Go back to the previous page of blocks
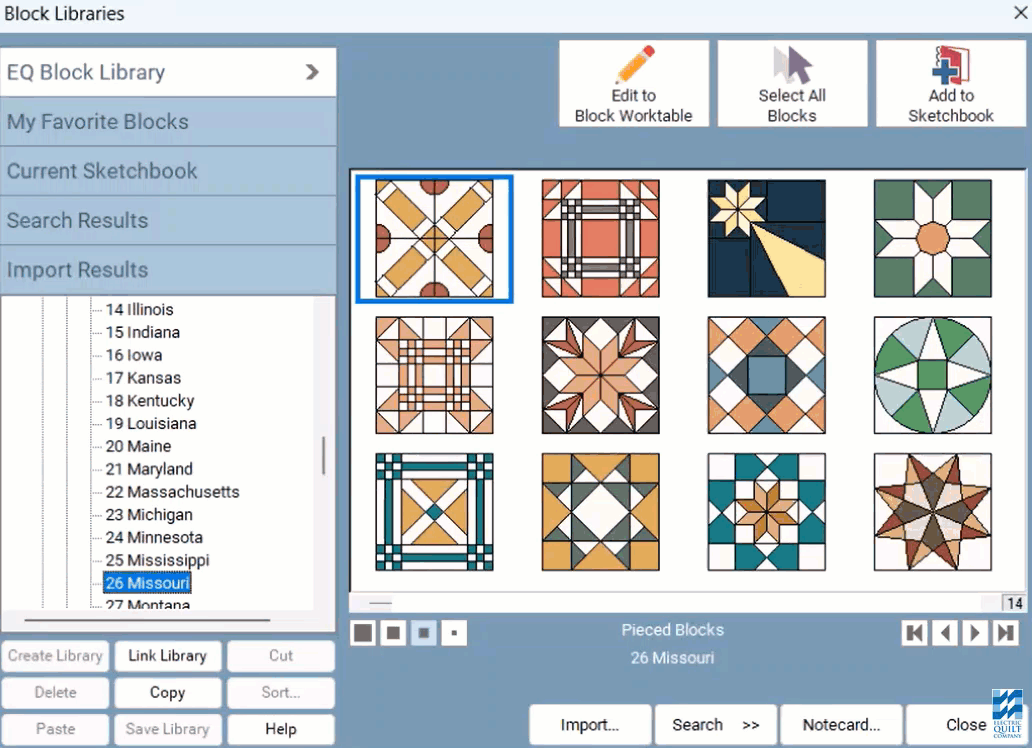Image resolution: width=1032 pixels, height=748 pixels. pos(944,632)
